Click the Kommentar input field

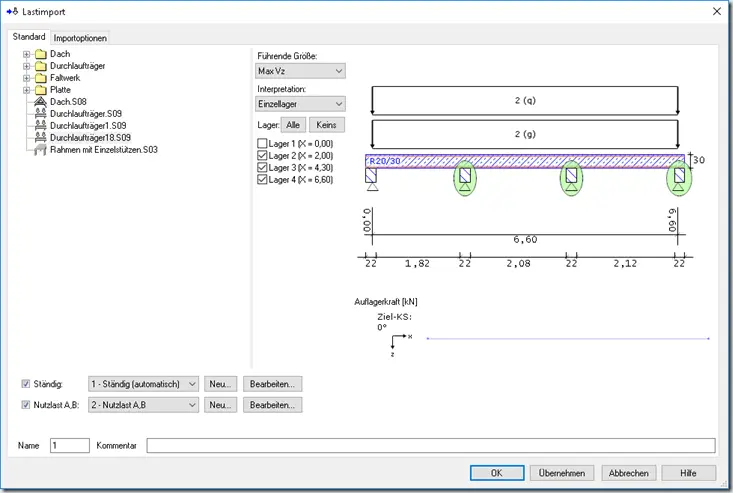tap(431, 445)
